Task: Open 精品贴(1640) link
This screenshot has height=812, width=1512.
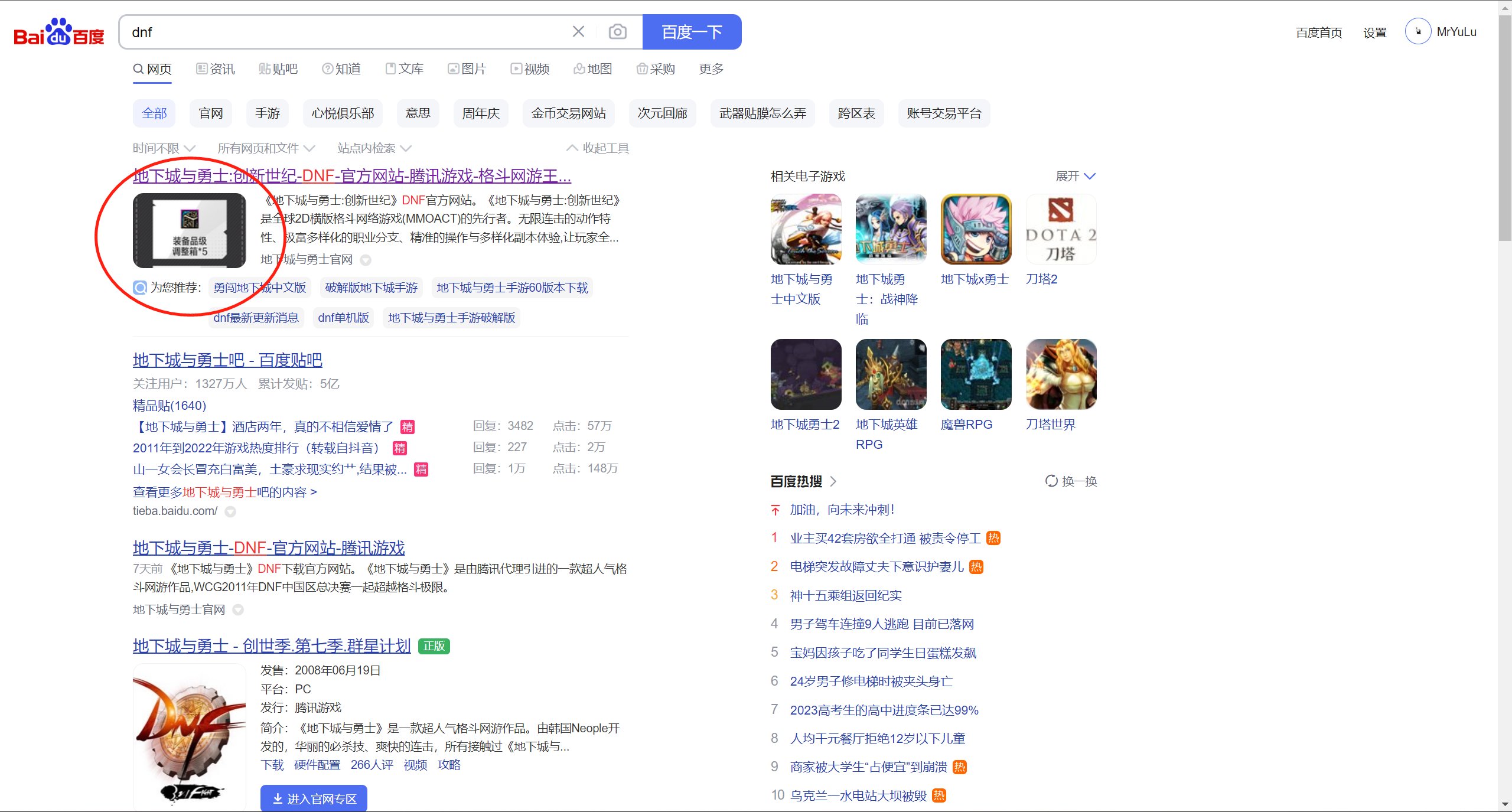Action: click(x=170, y=406)
